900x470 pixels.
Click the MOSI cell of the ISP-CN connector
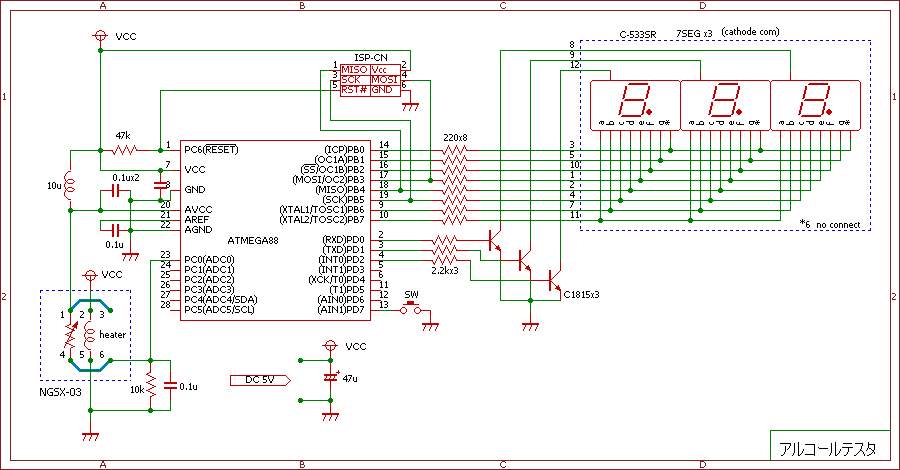click(385, 80)
